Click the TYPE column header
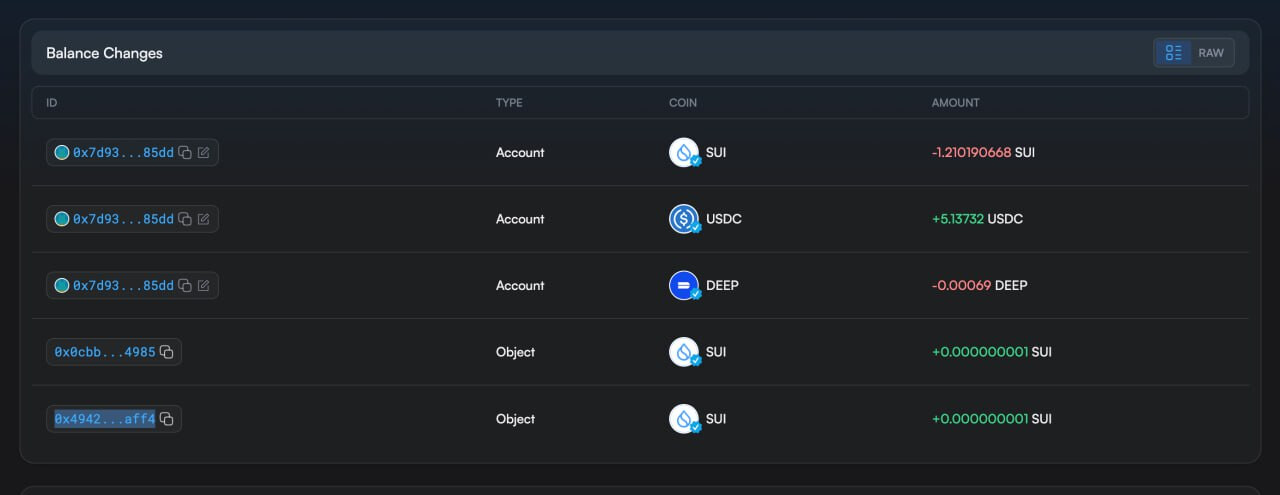This screenshot has height=495, width=1280. [509, 103]
